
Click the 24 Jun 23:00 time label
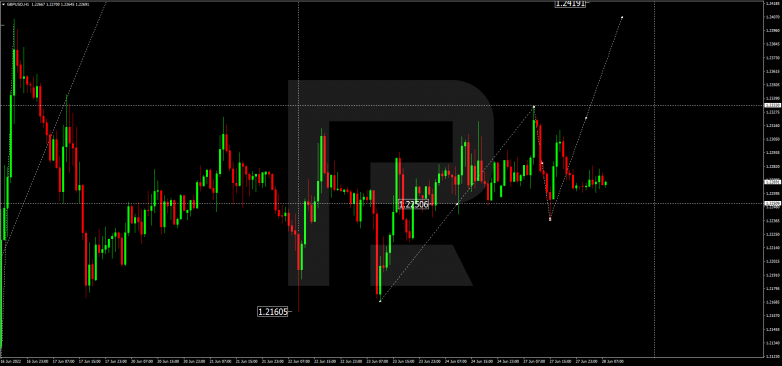[x=508, y=361]
